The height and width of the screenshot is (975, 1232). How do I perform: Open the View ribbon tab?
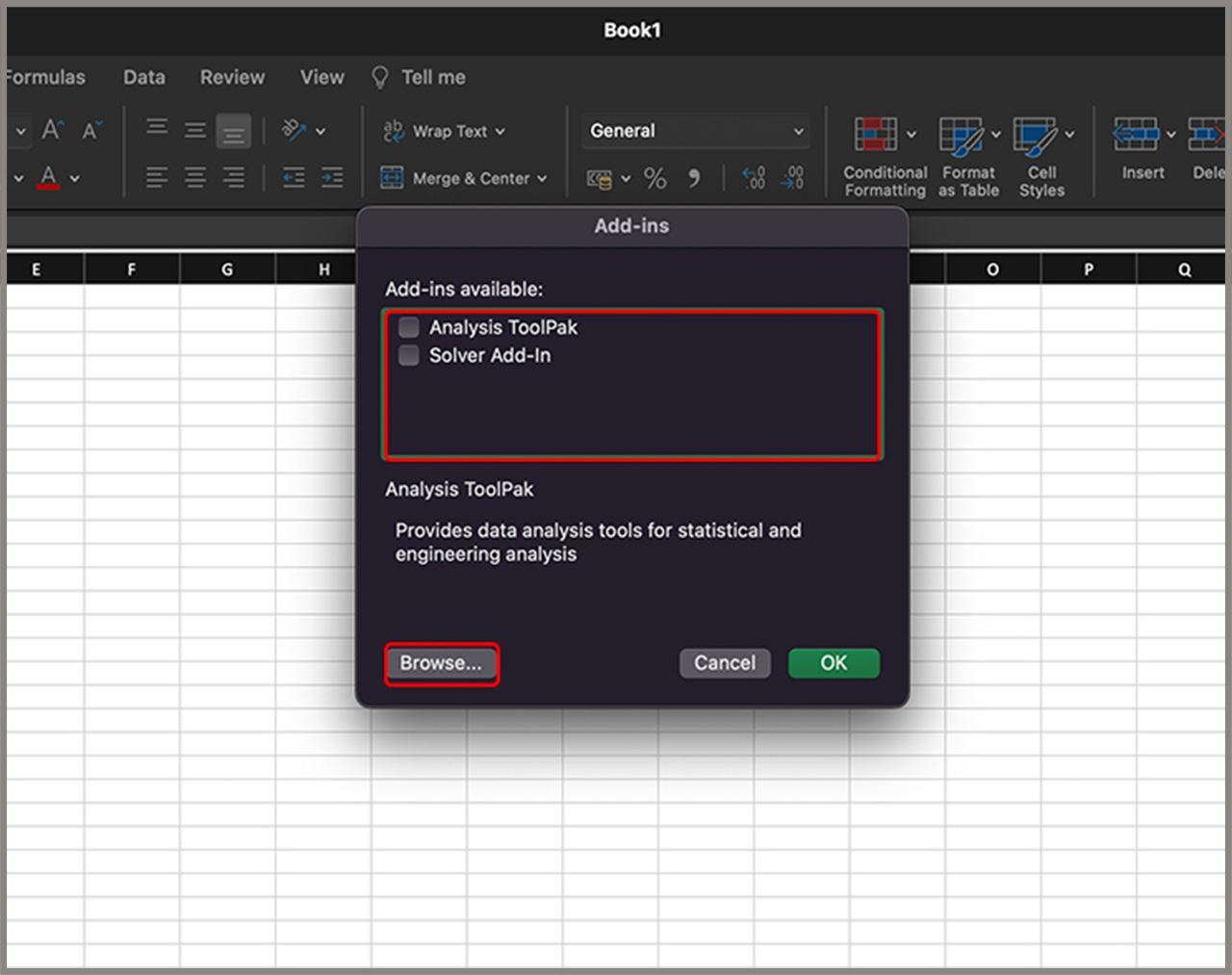(321, 77)
